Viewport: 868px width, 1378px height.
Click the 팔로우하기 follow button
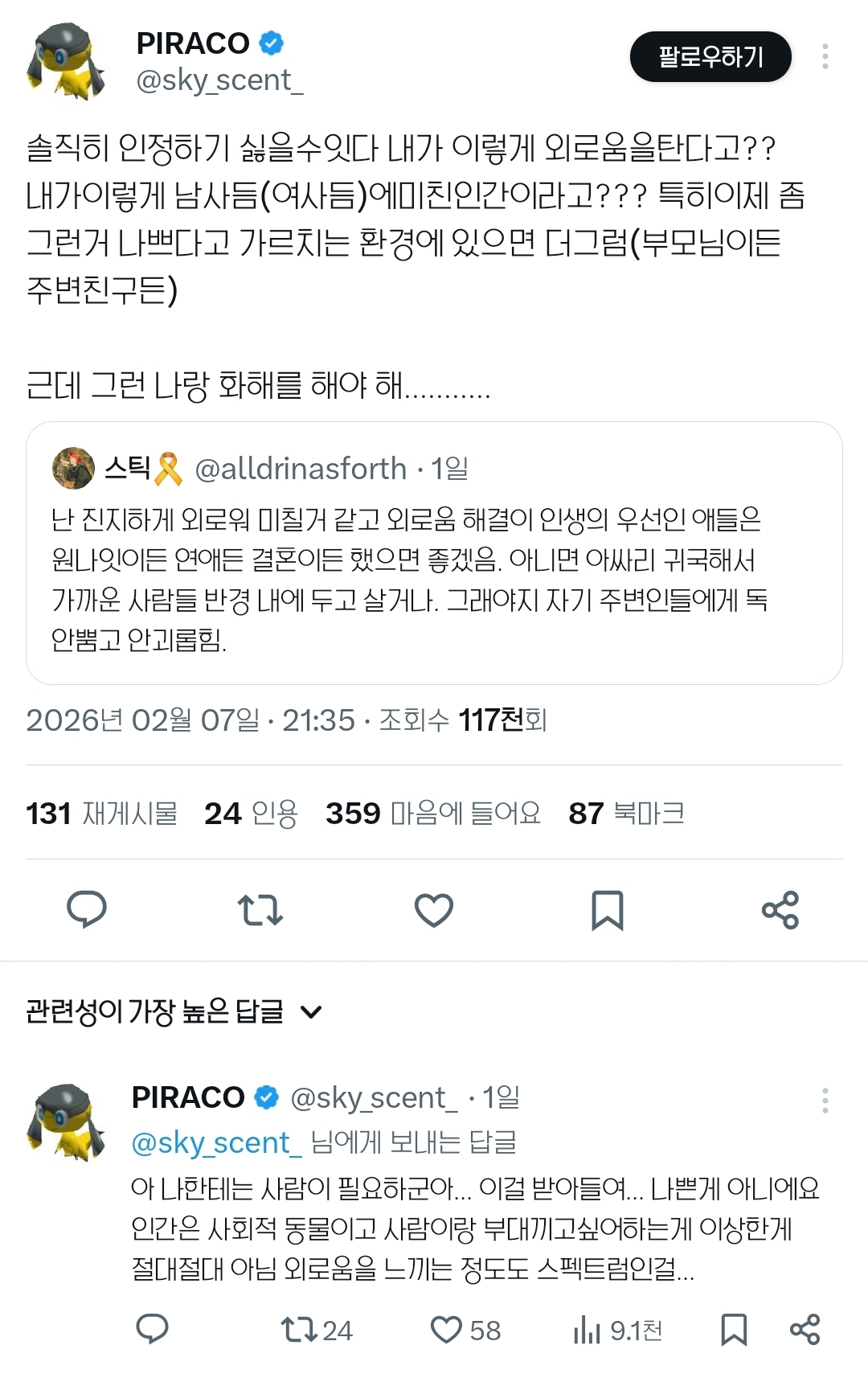tap(710, 56)
